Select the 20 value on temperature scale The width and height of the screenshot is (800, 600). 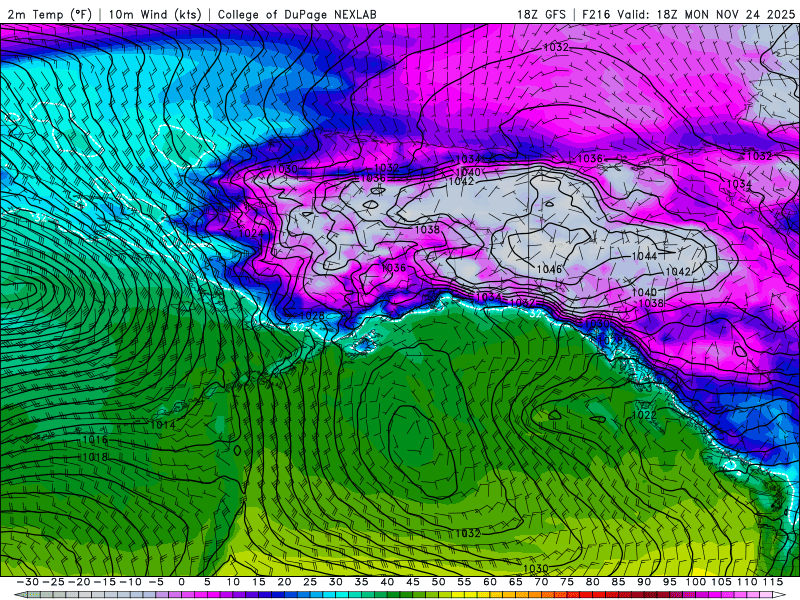[284, 582]
